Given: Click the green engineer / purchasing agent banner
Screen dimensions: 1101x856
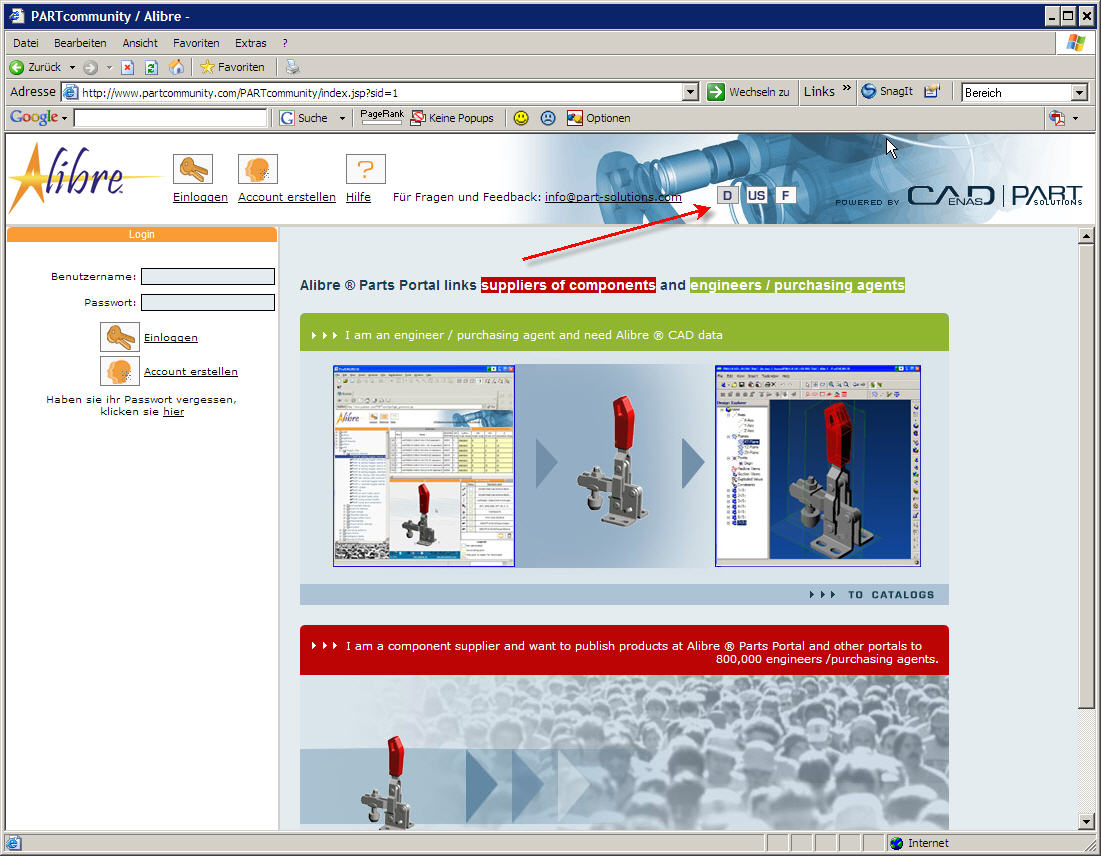Looking at the screenshot, I should tap(624, 333).
